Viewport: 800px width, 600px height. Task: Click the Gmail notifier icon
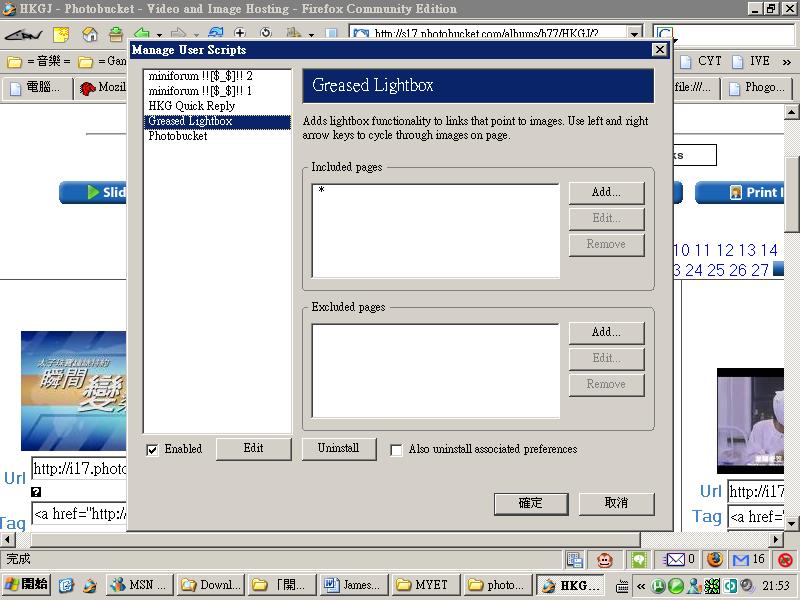[x=740, y=560]
